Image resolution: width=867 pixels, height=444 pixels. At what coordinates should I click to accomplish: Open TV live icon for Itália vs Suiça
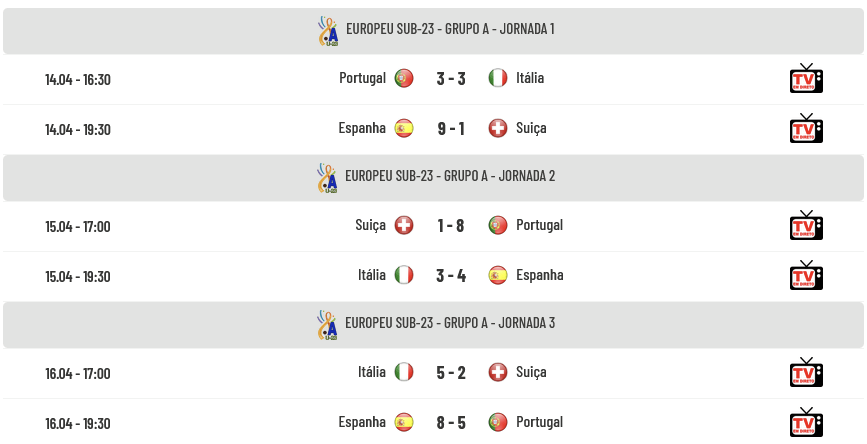(x=806, y=372)
